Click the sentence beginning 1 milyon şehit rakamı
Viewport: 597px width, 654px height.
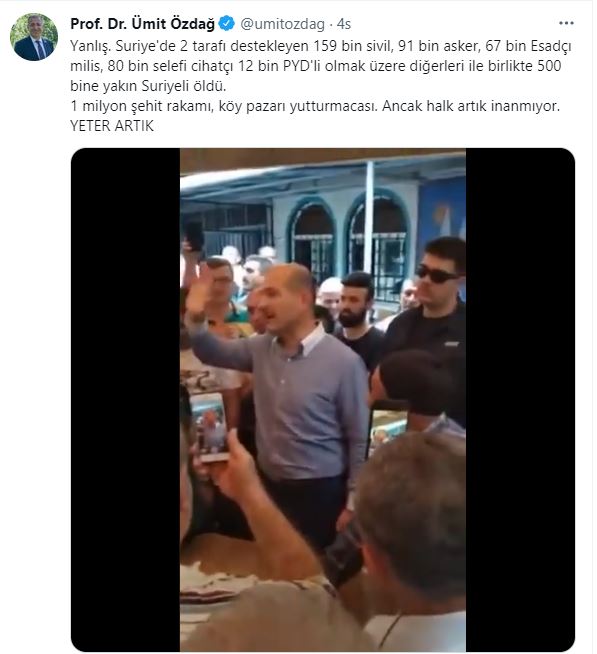point(315,106)
